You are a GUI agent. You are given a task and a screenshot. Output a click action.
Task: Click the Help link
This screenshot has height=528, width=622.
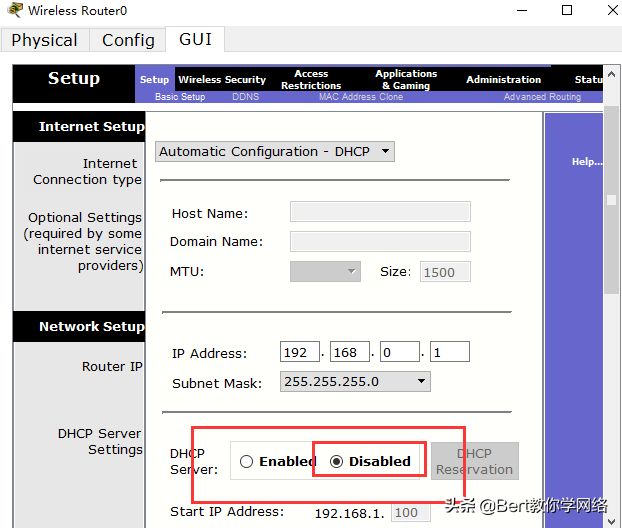pyautogui.click(x=587, y=161)
